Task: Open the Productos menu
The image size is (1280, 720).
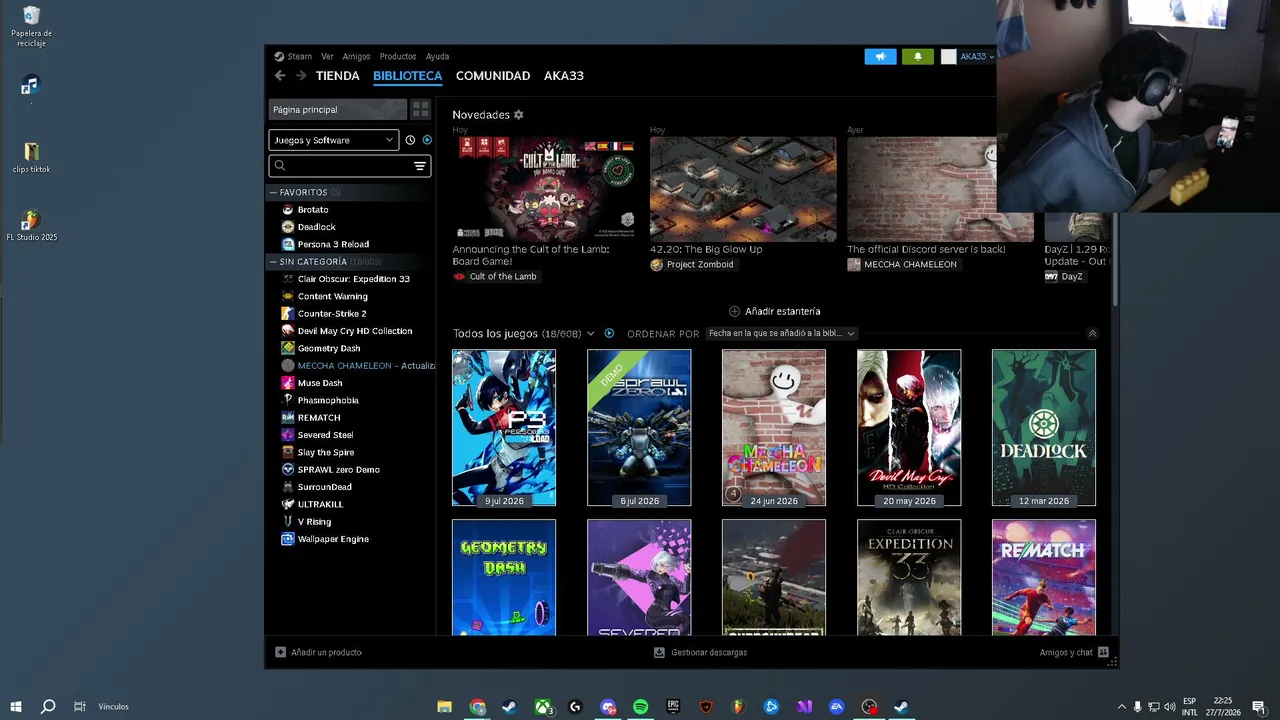Action: click(x=398, y=57)
